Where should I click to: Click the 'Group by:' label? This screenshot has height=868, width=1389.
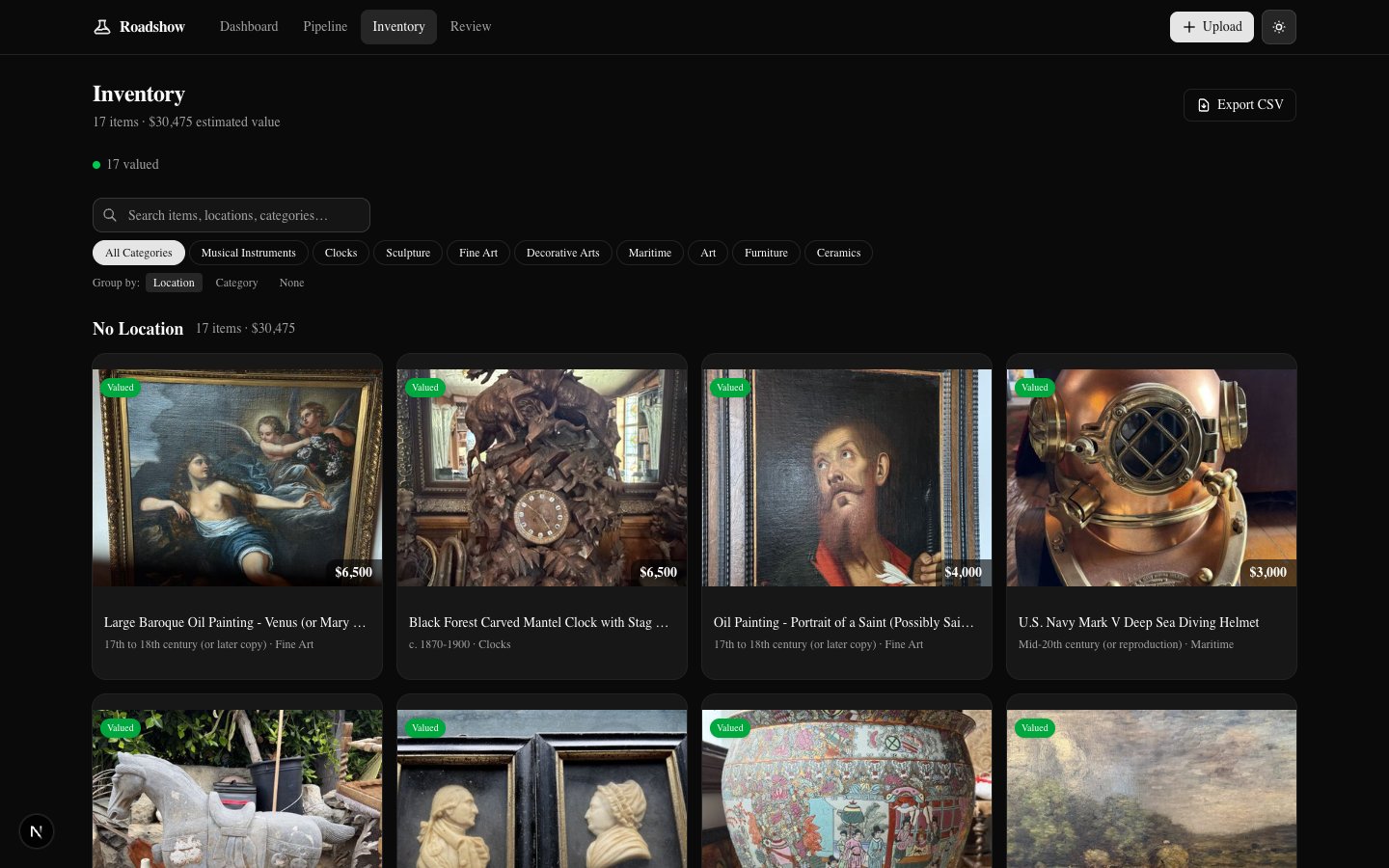pyautogui.click(x=116, y=283)
